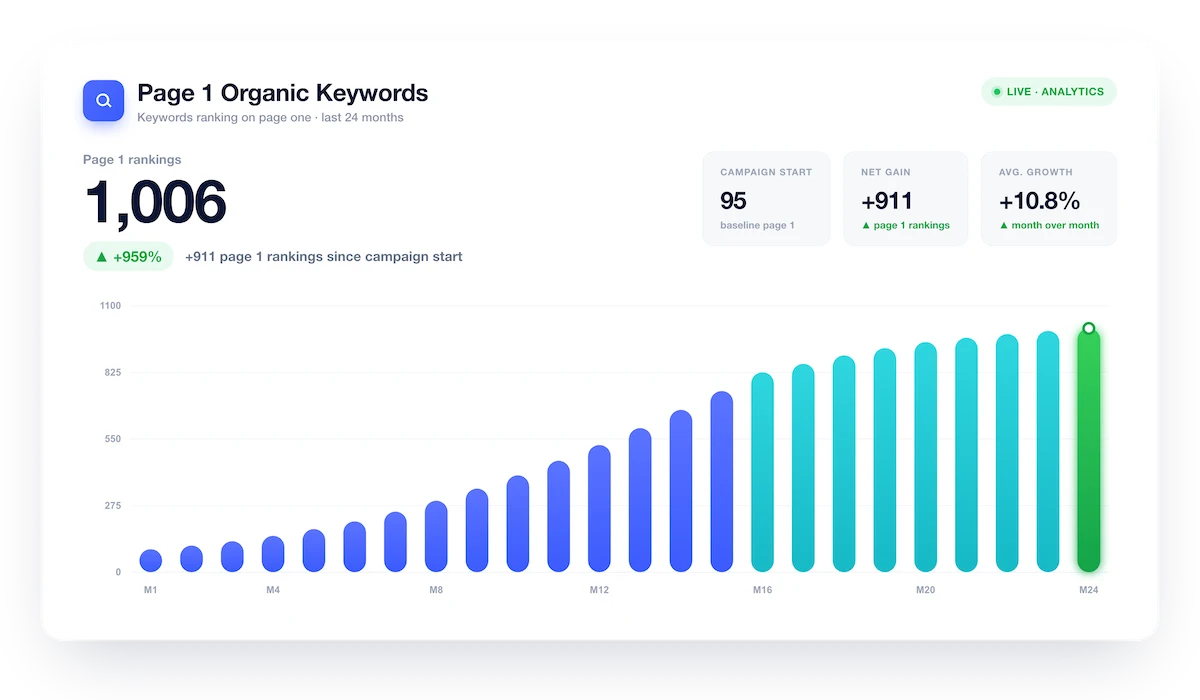Open the Net Gain stat card

pos(905,198)
